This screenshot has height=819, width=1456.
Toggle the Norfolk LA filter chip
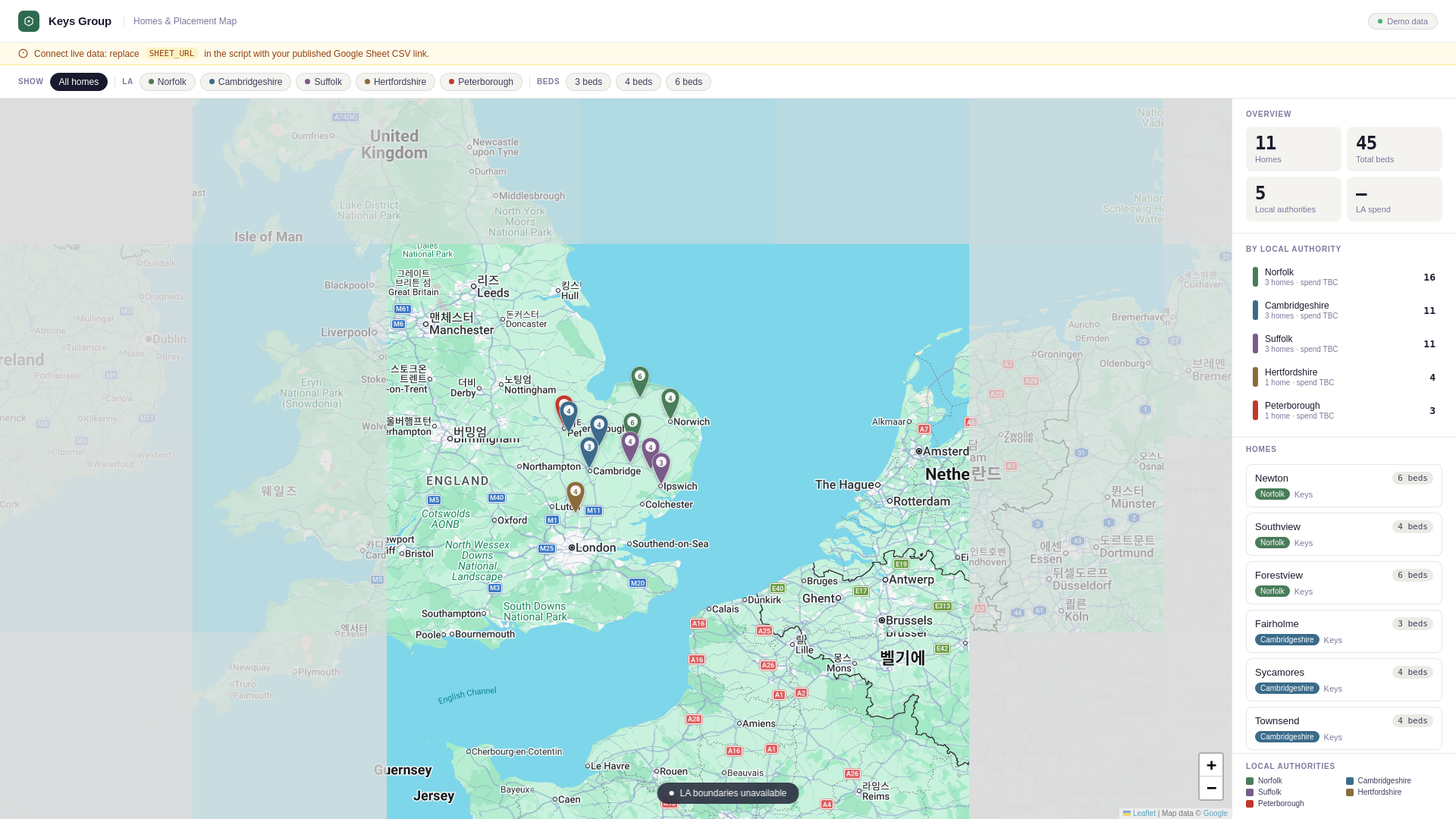(x=168, y=82)
